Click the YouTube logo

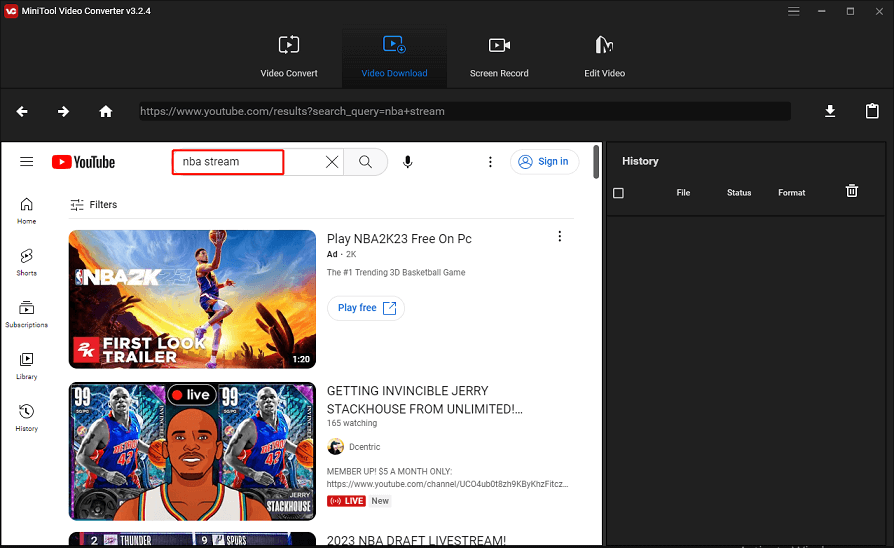[83, 162]
